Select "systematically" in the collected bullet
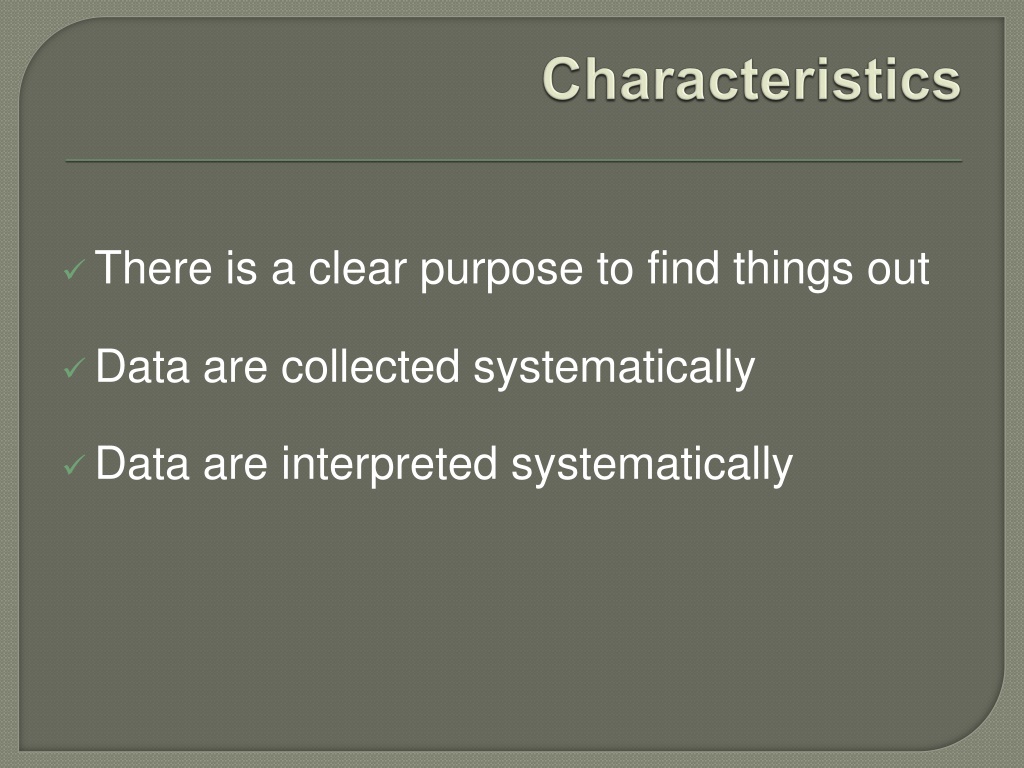 coord(614,369)
